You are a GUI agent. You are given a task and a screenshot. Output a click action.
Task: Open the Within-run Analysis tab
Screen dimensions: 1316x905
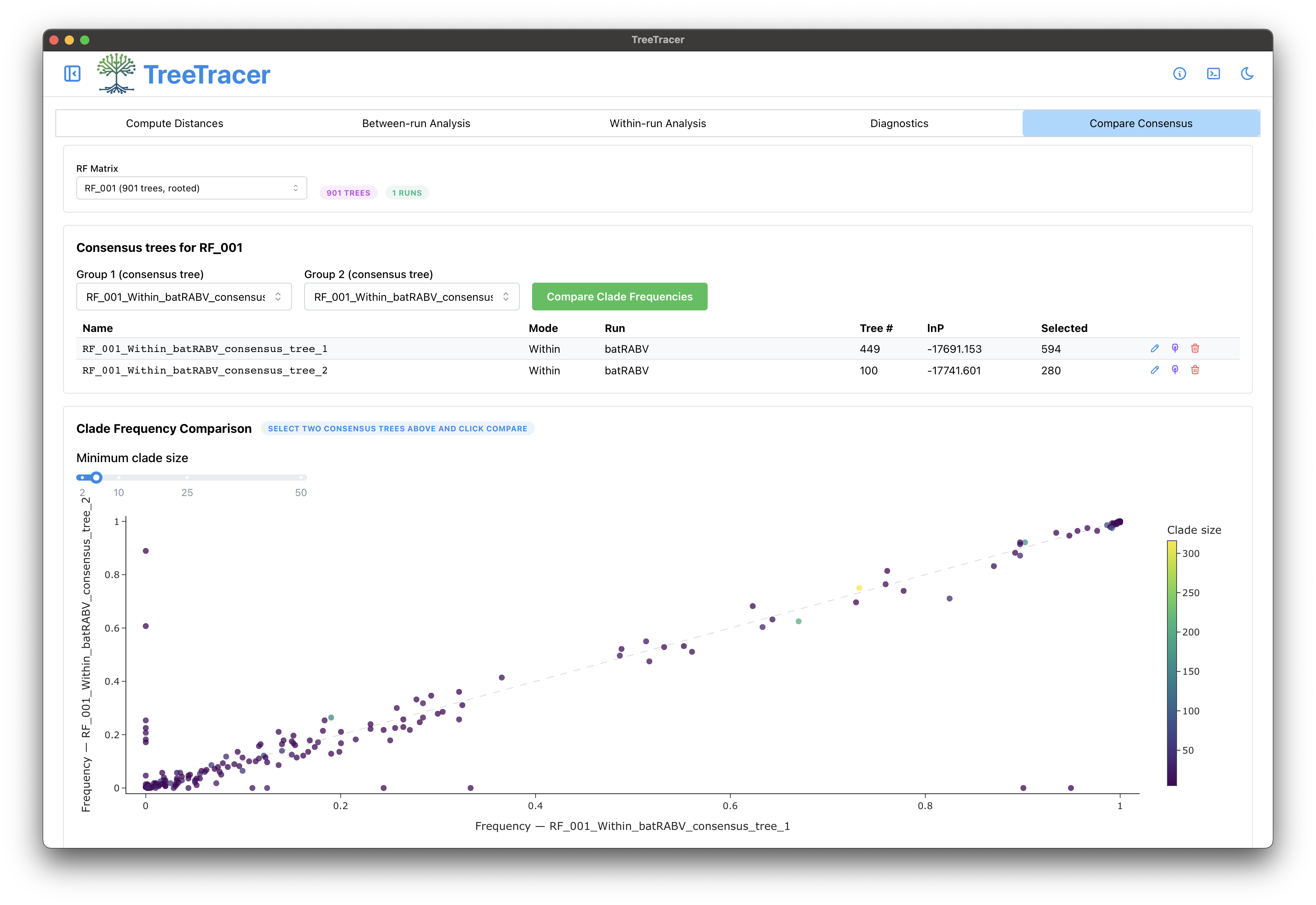coord(658,124)
